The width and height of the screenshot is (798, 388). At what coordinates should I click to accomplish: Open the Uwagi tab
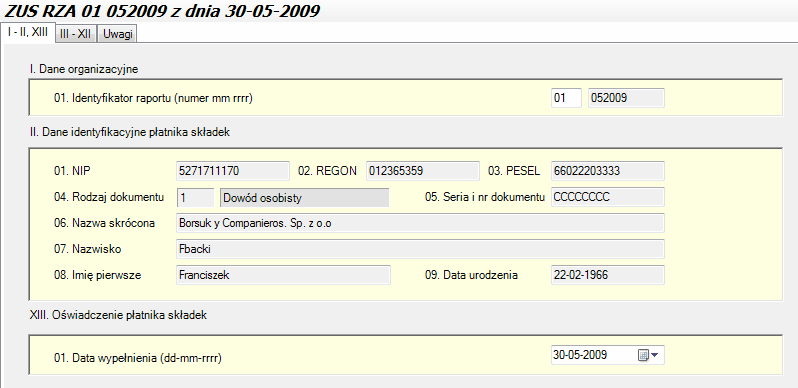pyautogui.click(x=118, y=34)
